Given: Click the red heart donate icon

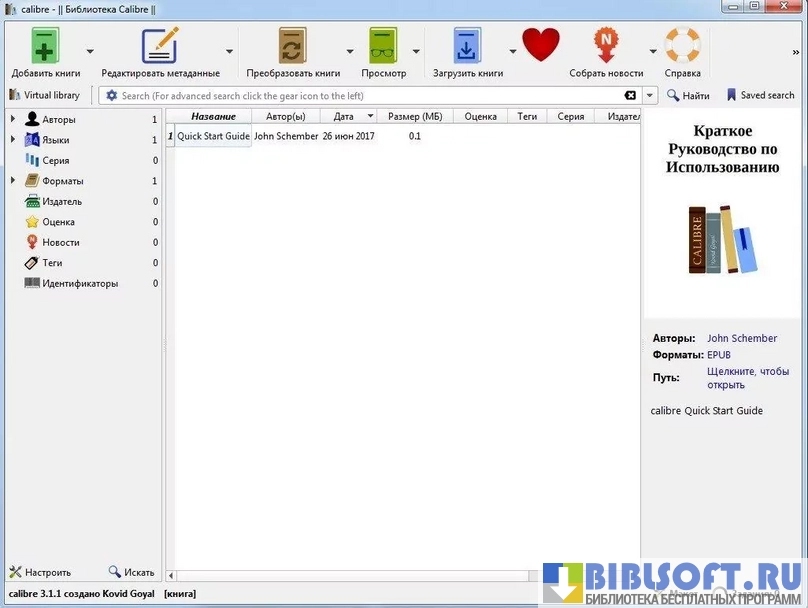Looking at the screenshot, I should 541,46.
